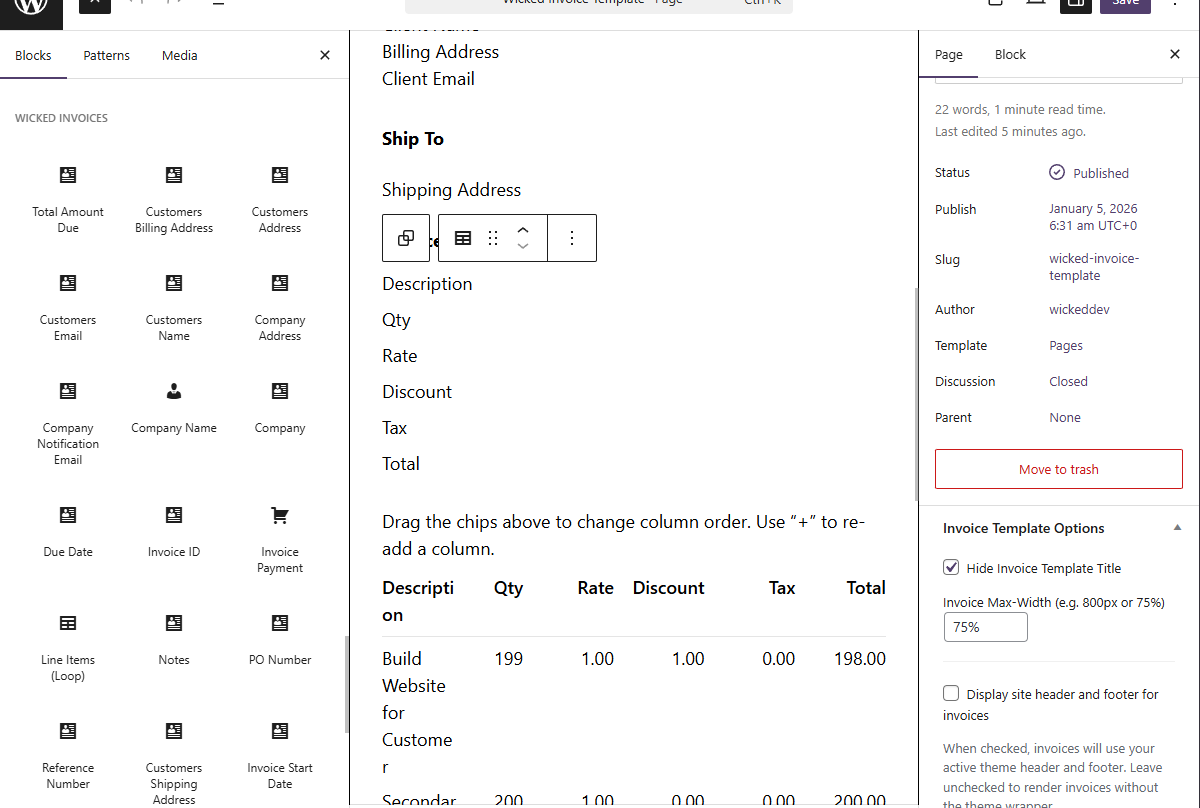Edit the wicked-invoice-template slug link
Viewport: 1200px width, 808px height.
1093,266
